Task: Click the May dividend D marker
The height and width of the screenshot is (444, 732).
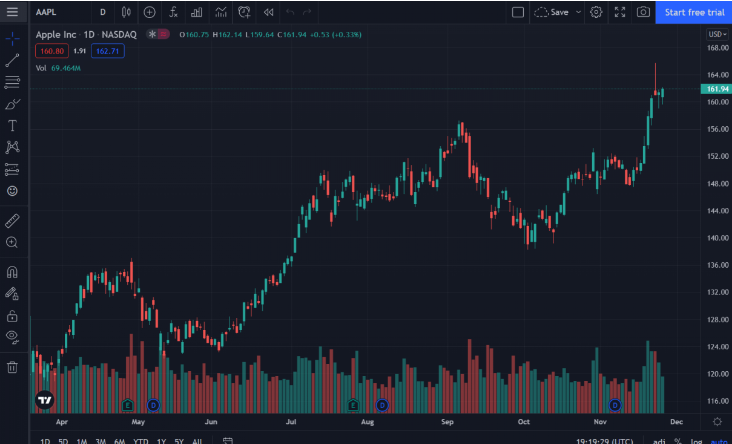Action: (153, 405)
